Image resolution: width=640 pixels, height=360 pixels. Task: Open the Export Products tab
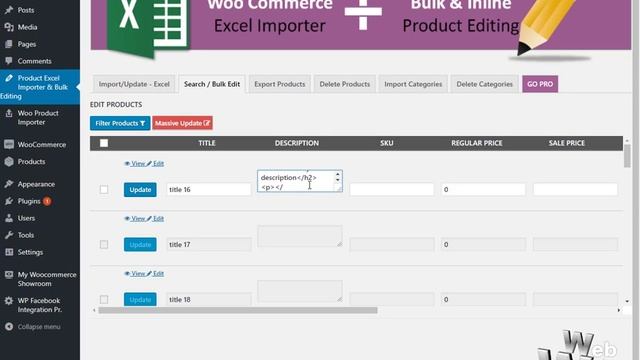(x=280, y=84)
